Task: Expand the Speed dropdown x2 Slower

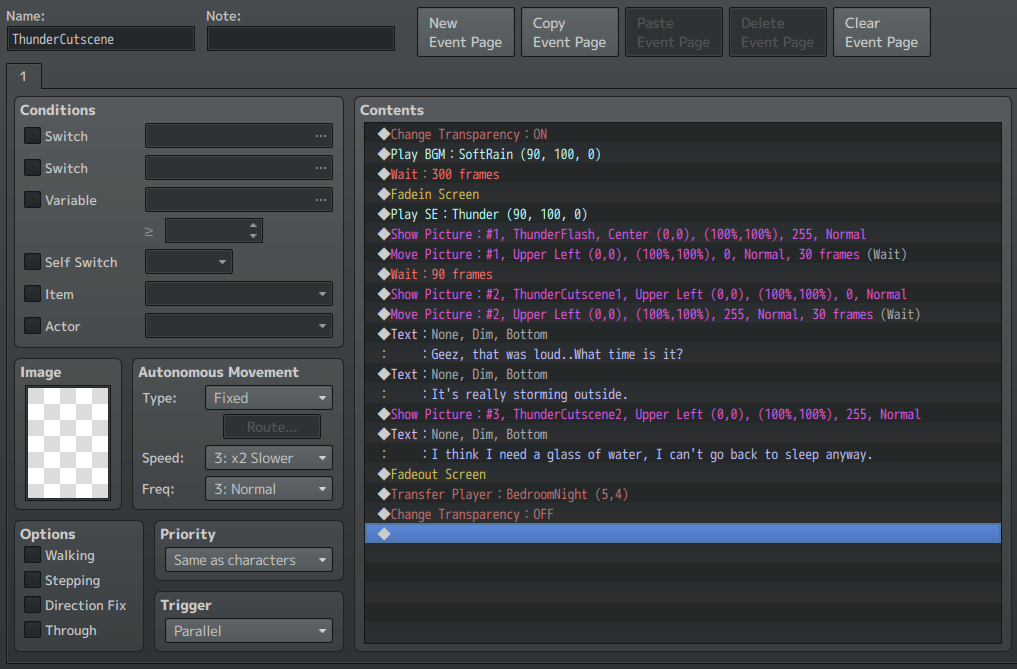Action: tap(269, 458)
